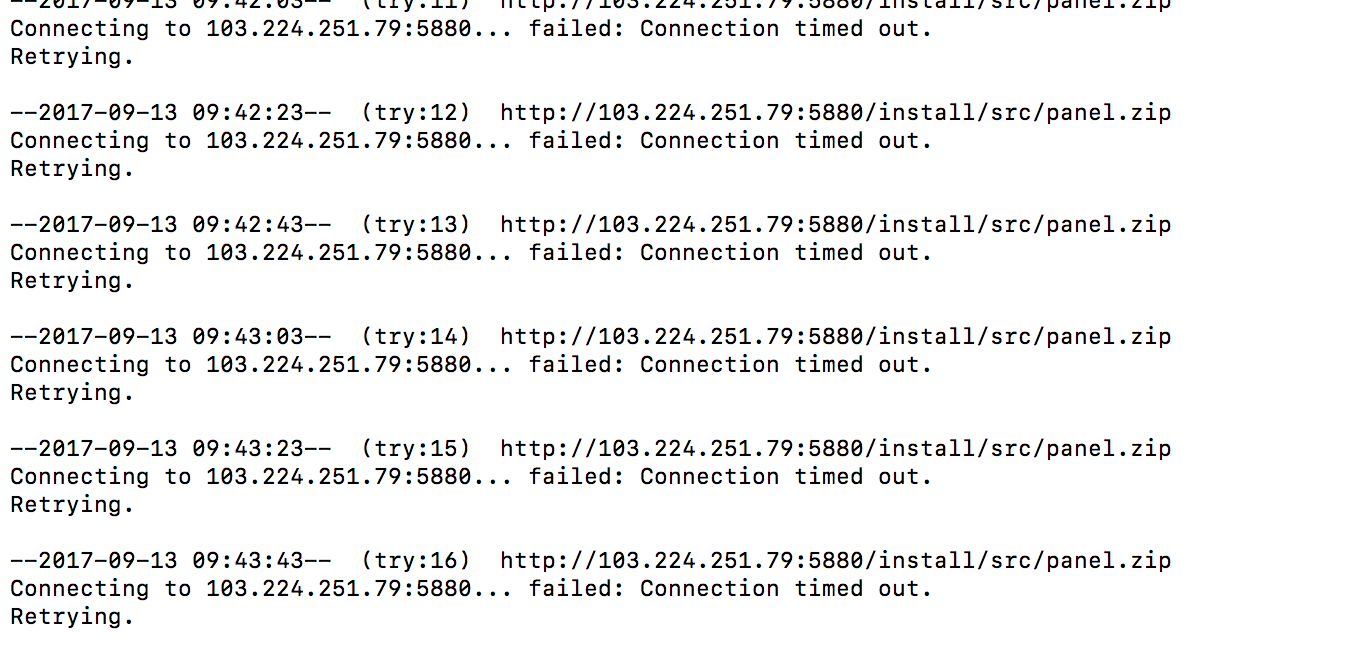Screen dimensions: 1346x656
Task: Click 'Connection timed out' under try:14
Action: pos(781,364)
